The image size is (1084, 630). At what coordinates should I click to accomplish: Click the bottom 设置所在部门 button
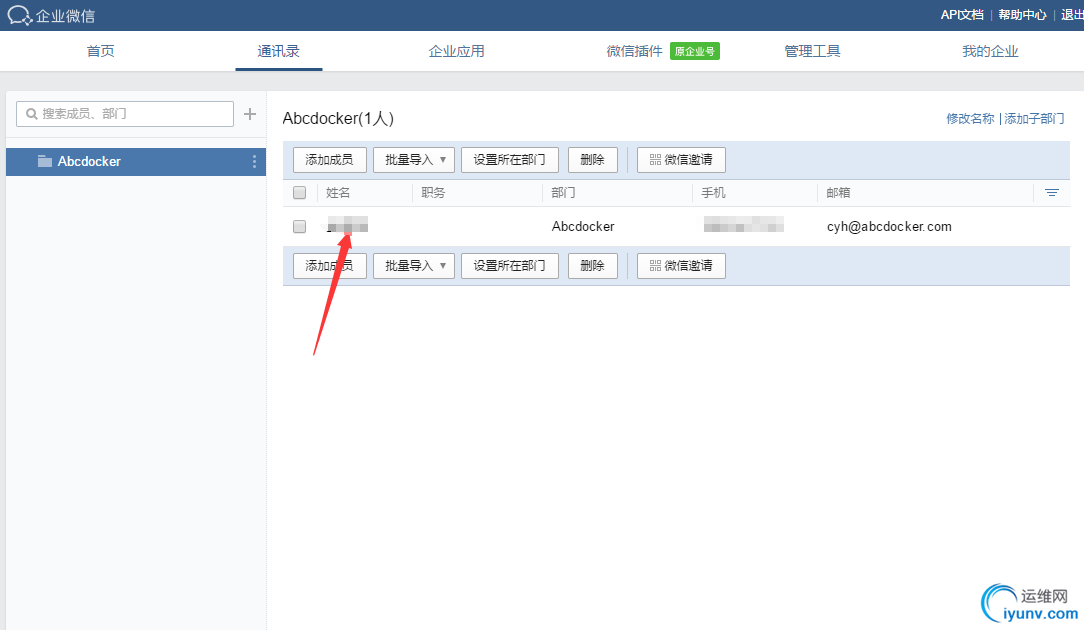pyautogui.click(x=510, y=266)
